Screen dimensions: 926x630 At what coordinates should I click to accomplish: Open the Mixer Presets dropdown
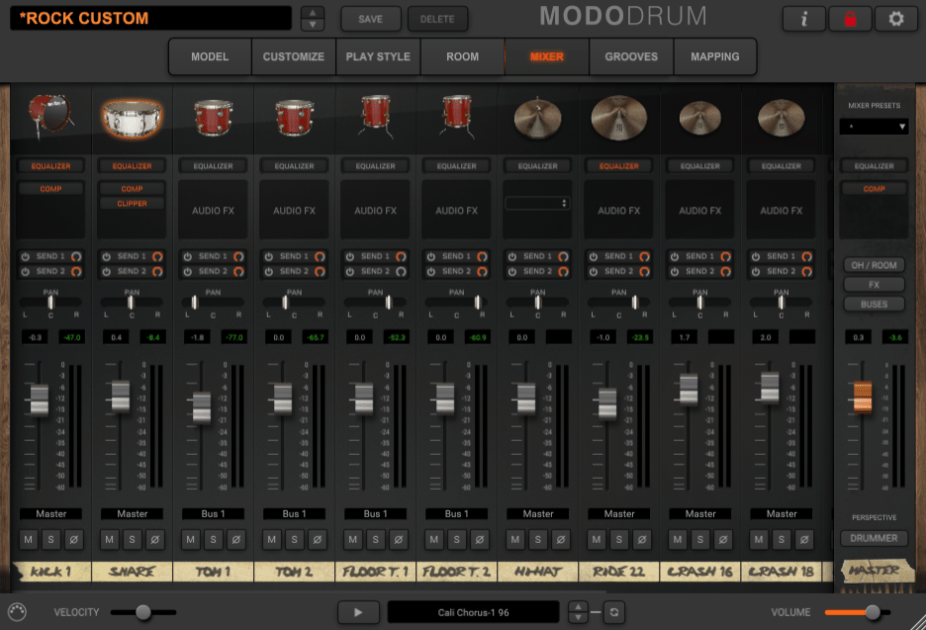(874, 126)
